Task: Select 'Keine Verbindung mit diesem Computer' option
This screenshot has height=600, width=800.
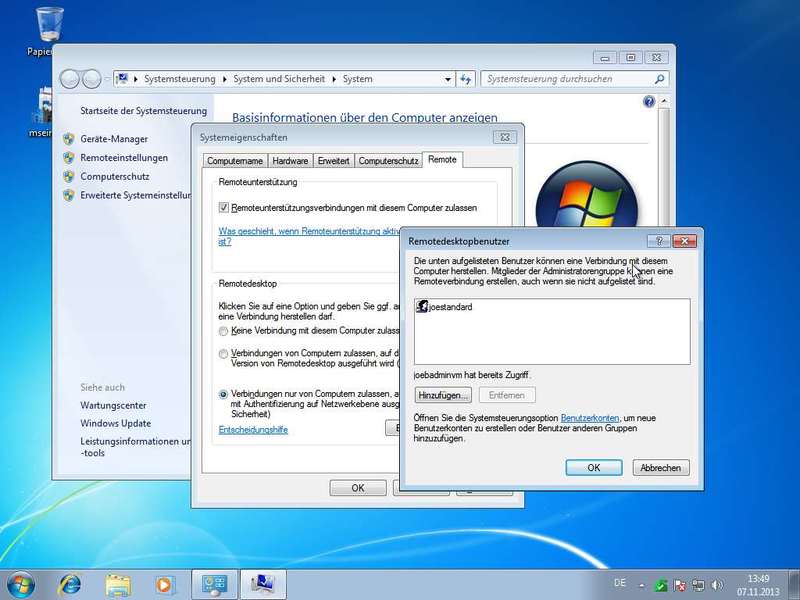Action: [x=223, y=330]
